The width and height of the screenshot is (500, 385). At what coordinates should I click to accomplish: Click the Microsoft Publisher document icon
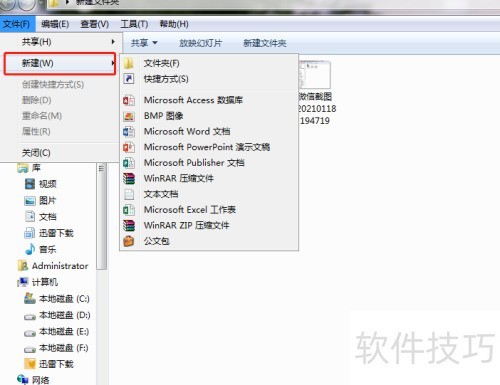[129, 163]
